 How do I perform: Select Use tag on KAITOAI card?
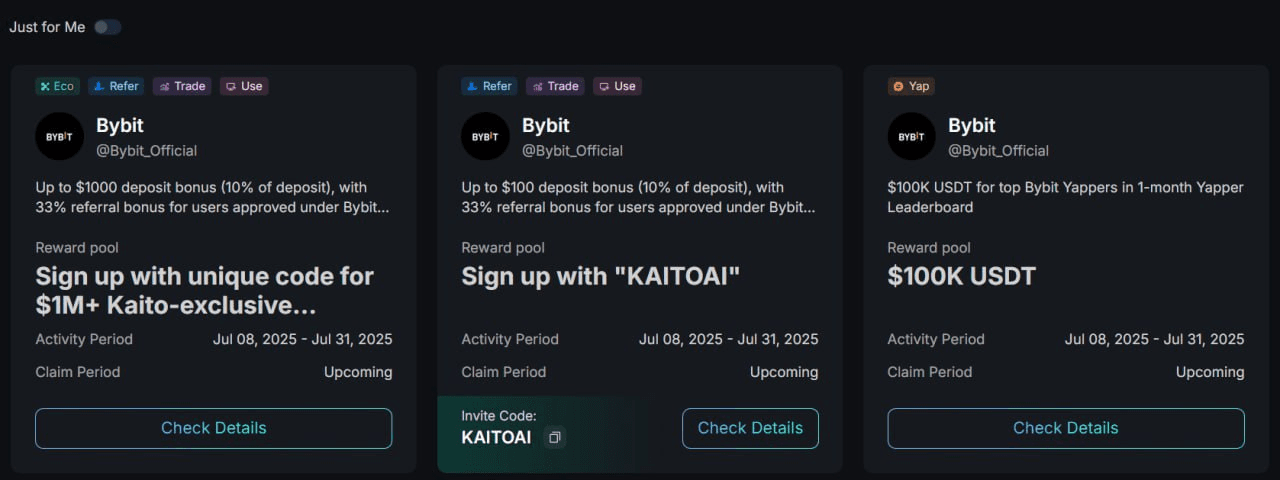(x=617, y=86)
